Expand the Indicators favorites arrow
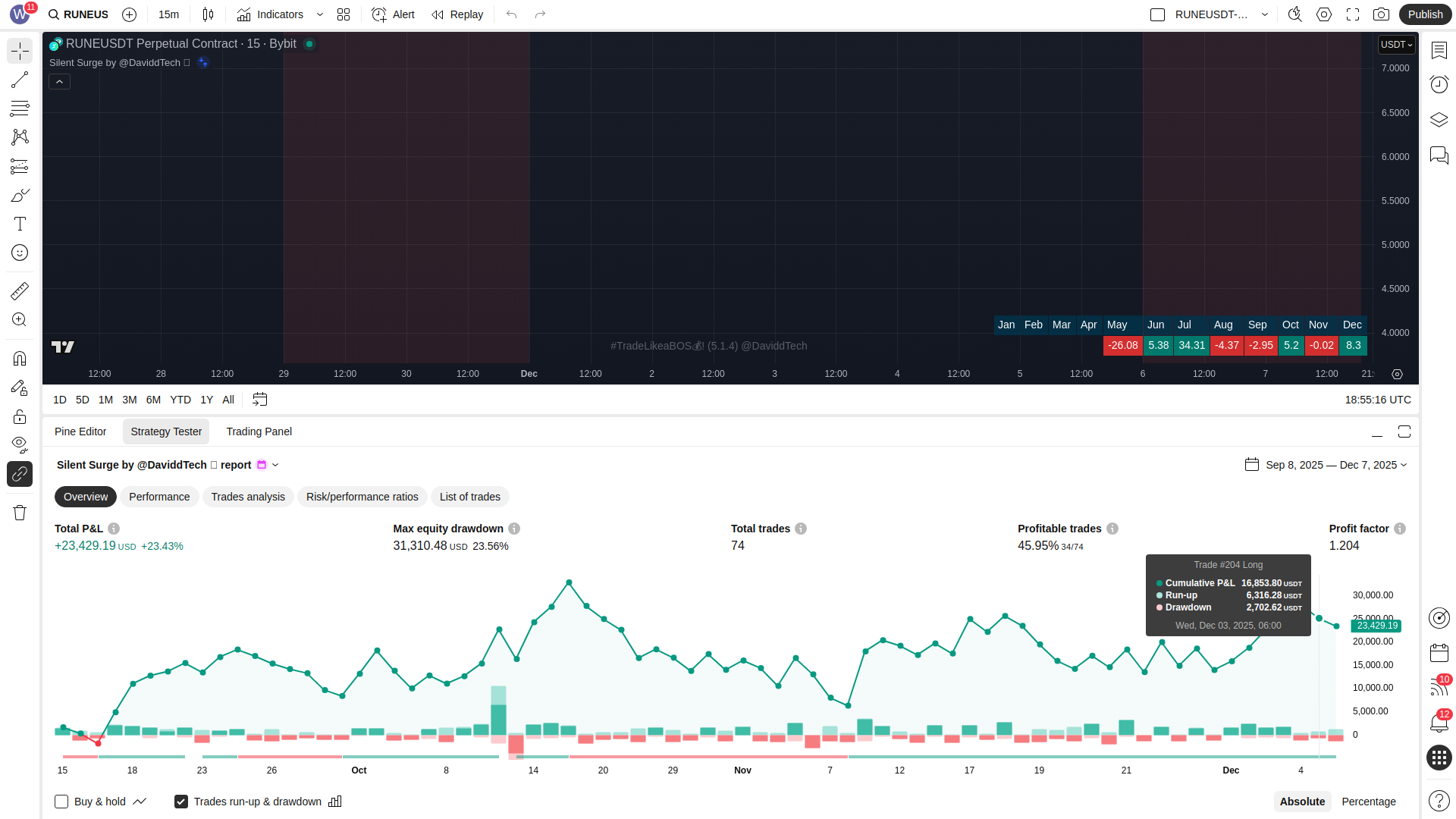 coord(320,14)
